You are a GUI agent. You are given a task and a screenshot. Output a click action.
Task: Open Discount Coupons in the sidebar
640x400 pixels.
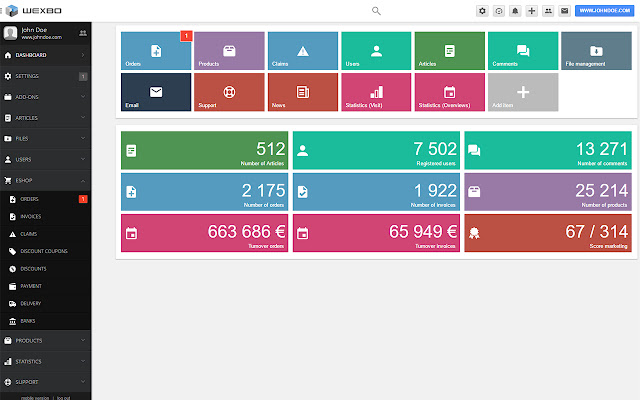[45, 251]
